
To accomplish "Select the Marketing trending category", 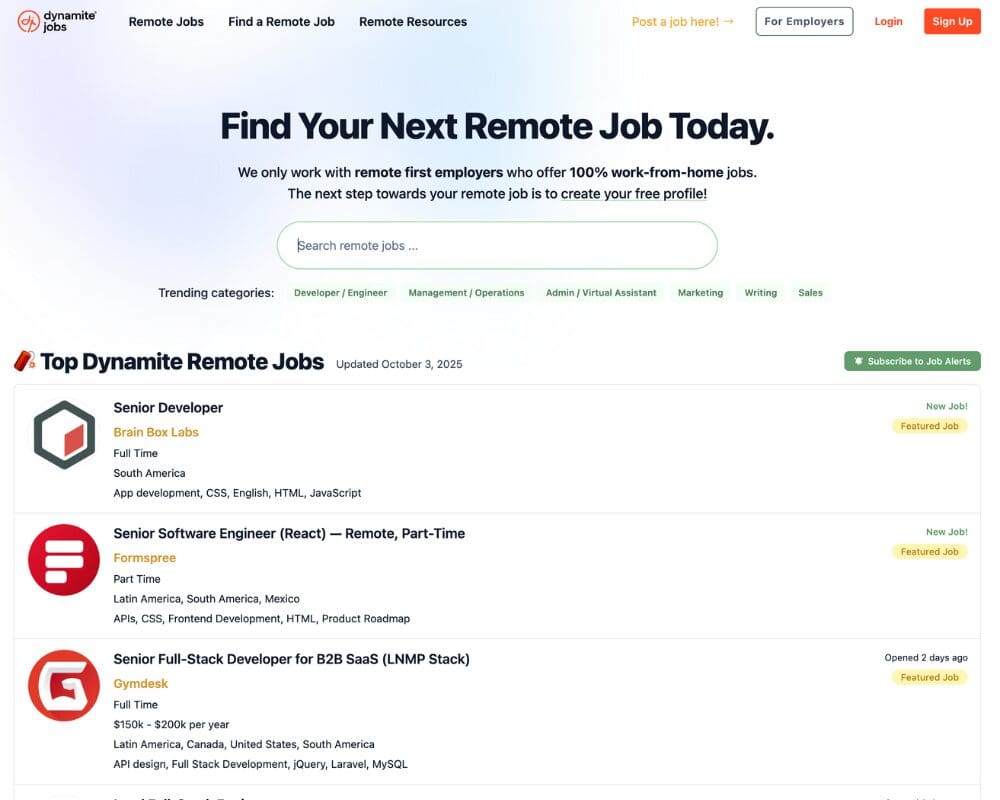I will [700, 293].
